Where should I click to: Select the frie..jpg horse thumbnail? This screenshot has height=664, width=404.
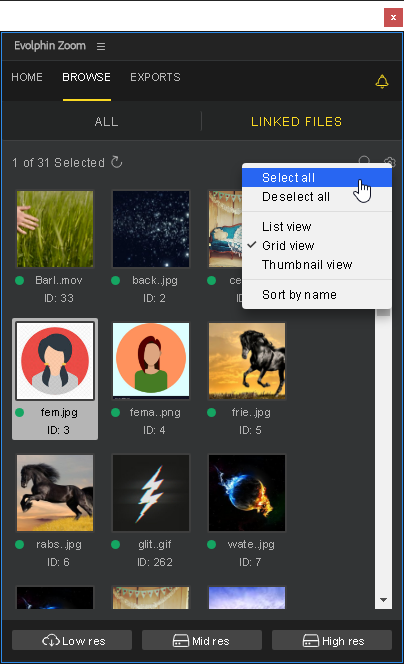[x=247, y=361]
